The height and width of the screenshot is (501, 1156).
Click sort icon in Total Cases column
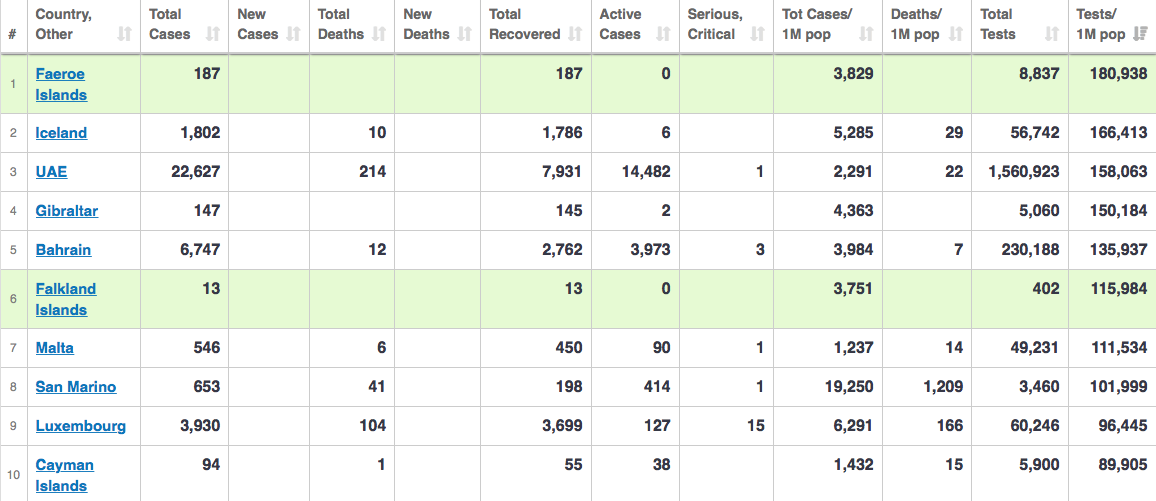pyautogui.click(x=212, y=34)
